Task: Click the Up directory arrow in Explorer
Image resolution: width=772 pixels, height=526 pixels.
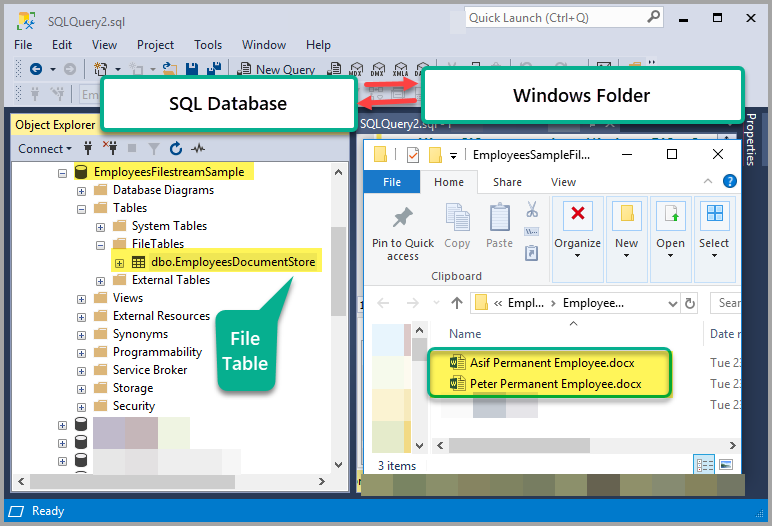Action: pos(457,303)
